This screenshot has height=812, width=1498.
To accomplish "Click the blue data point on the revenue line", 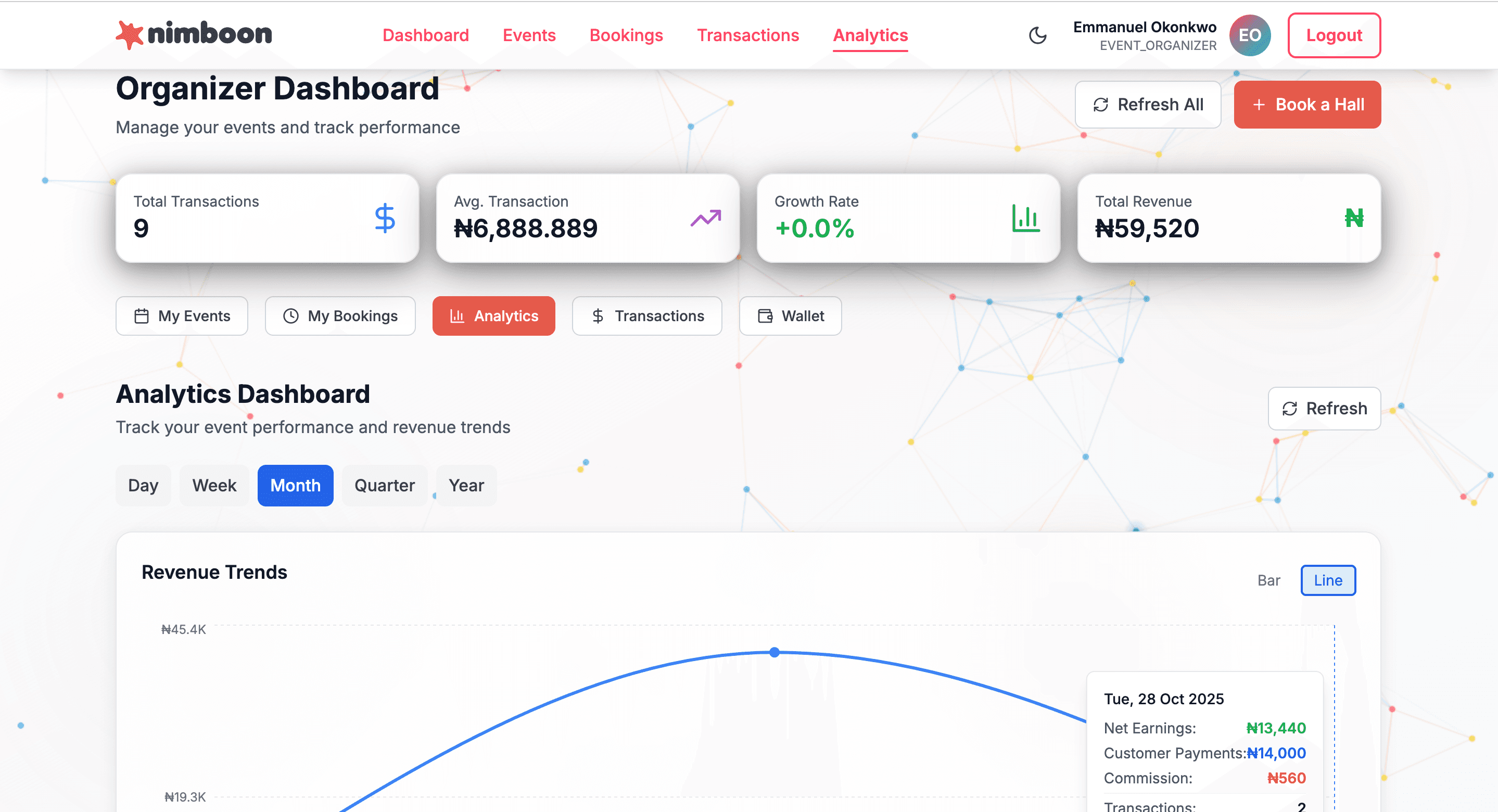I will pyautogui.click(x=774, y=652).
